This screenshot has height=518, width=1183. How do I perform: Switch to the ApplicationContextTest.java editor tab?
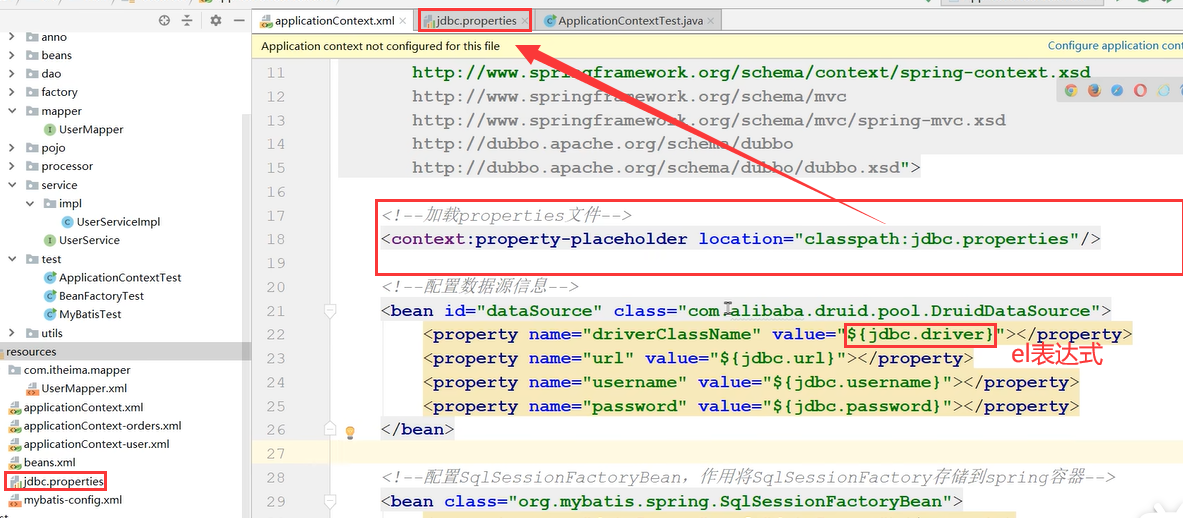click(630, 21)
